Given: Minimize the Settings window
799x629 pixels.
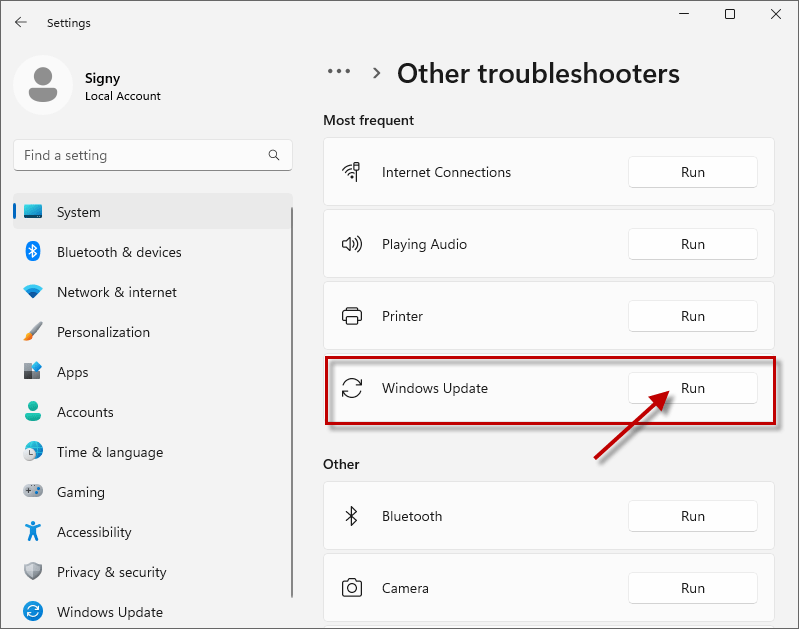Looking at the screenshot, I should [684, 14].
